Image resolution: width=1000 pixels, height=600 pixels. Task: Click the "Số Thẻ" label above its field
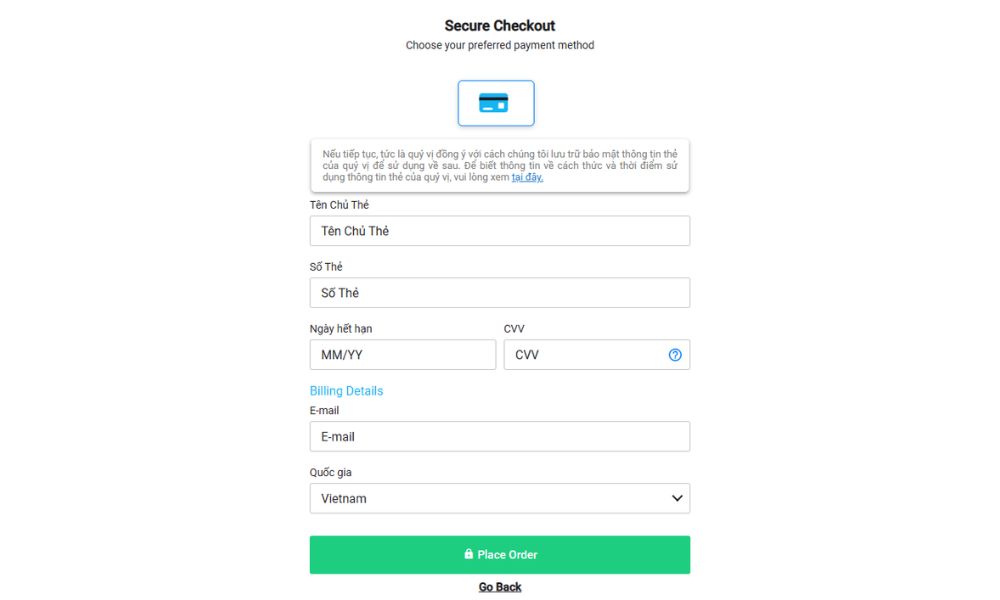(326, 267)
